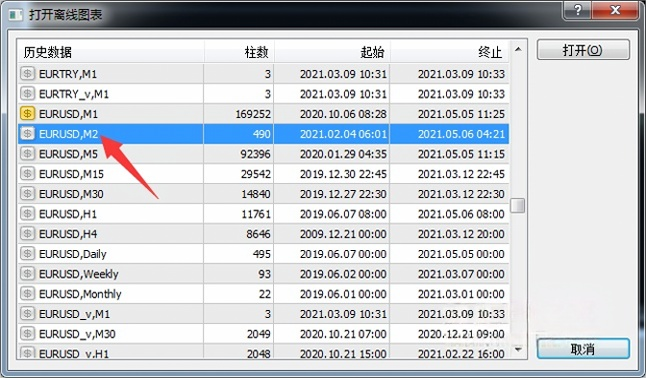Click scrollbar down arrow of the list

tap(518, 350)
